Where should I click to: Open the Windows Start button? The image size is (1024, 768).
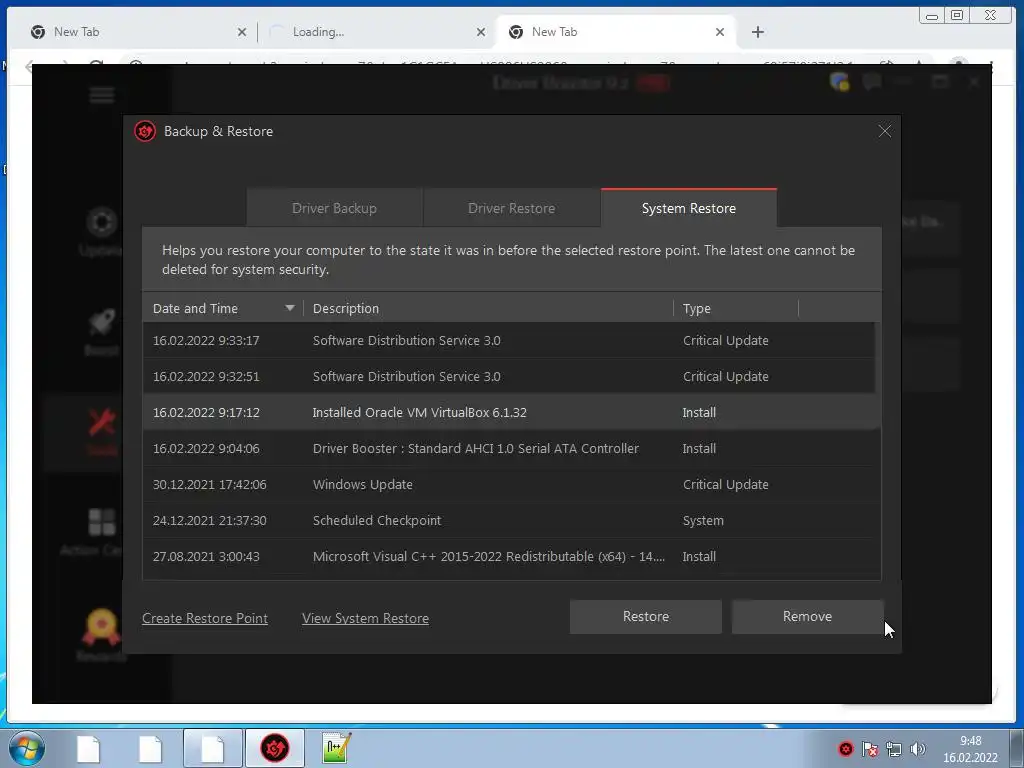pyautogui.click(x=27, y=748)
